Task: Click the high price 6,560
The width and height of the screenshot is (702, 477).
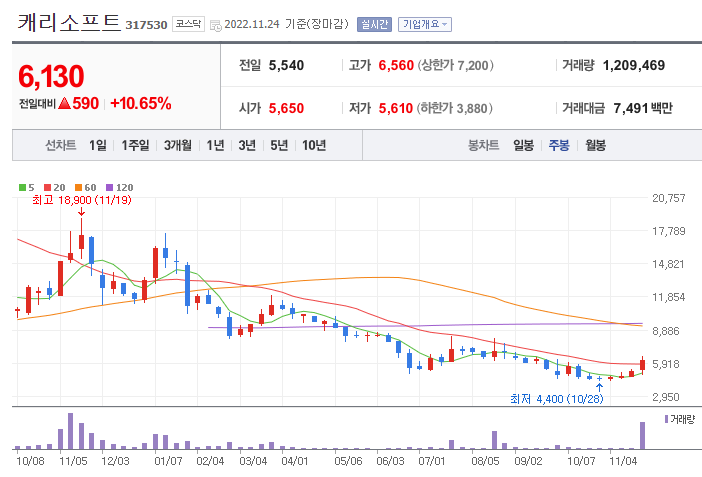Action: coord(396,65)
